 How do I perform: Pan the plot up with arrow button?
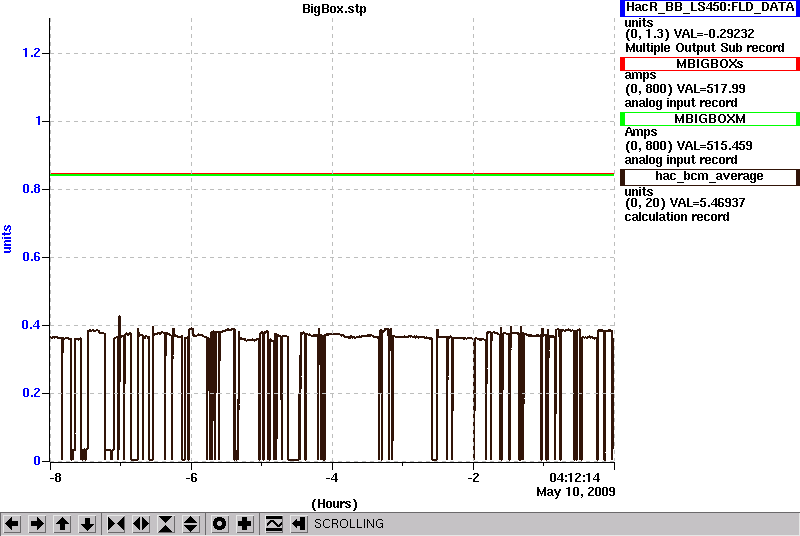(x=62, y=524)
